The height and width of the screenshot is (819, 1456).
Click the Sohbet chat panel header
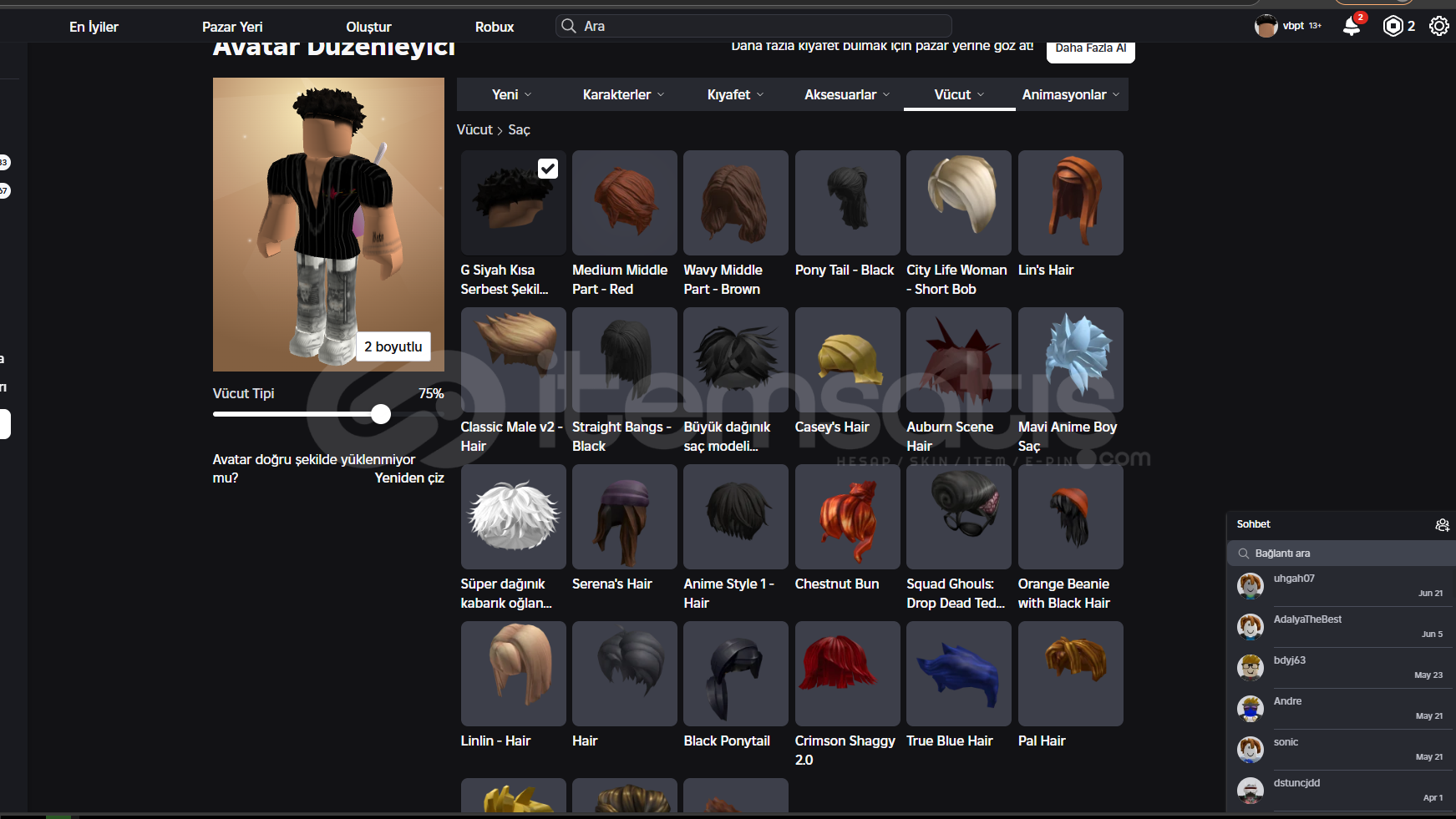1341,524
